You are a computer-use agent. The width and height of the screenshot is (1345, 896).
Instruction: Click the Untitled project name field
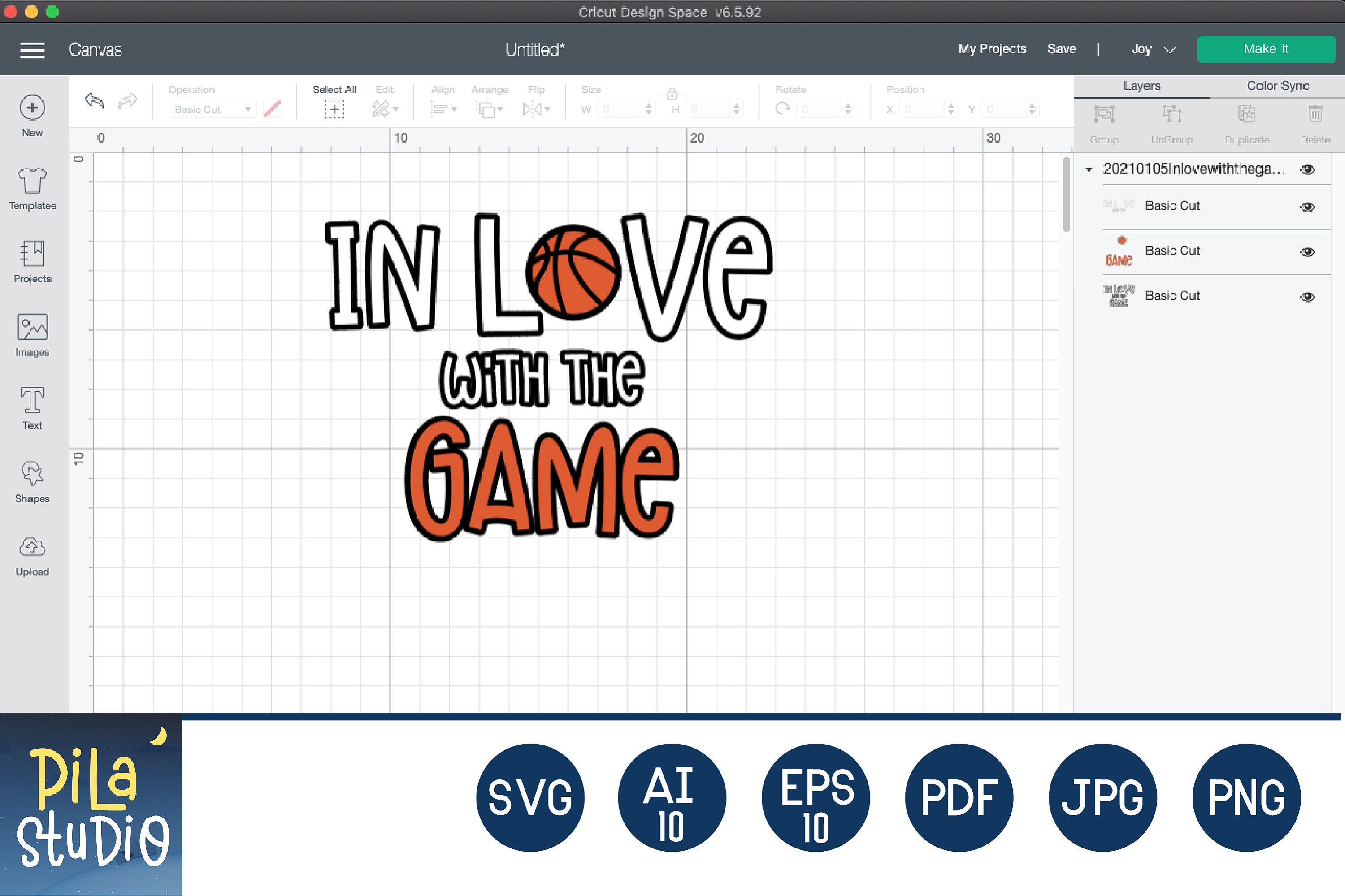click(x=534, y=49)
